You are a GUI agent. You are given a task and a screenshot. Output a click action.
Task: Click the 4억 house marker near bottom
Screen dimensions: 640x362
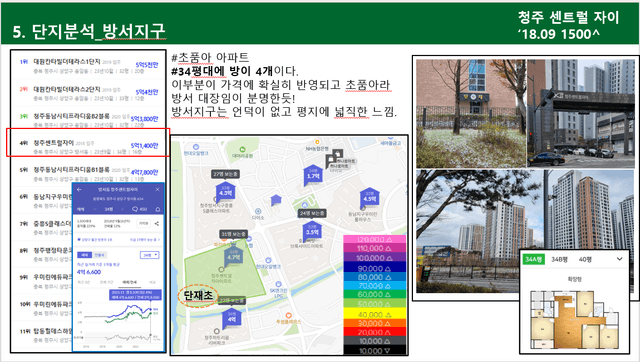[x=231, y=318]
